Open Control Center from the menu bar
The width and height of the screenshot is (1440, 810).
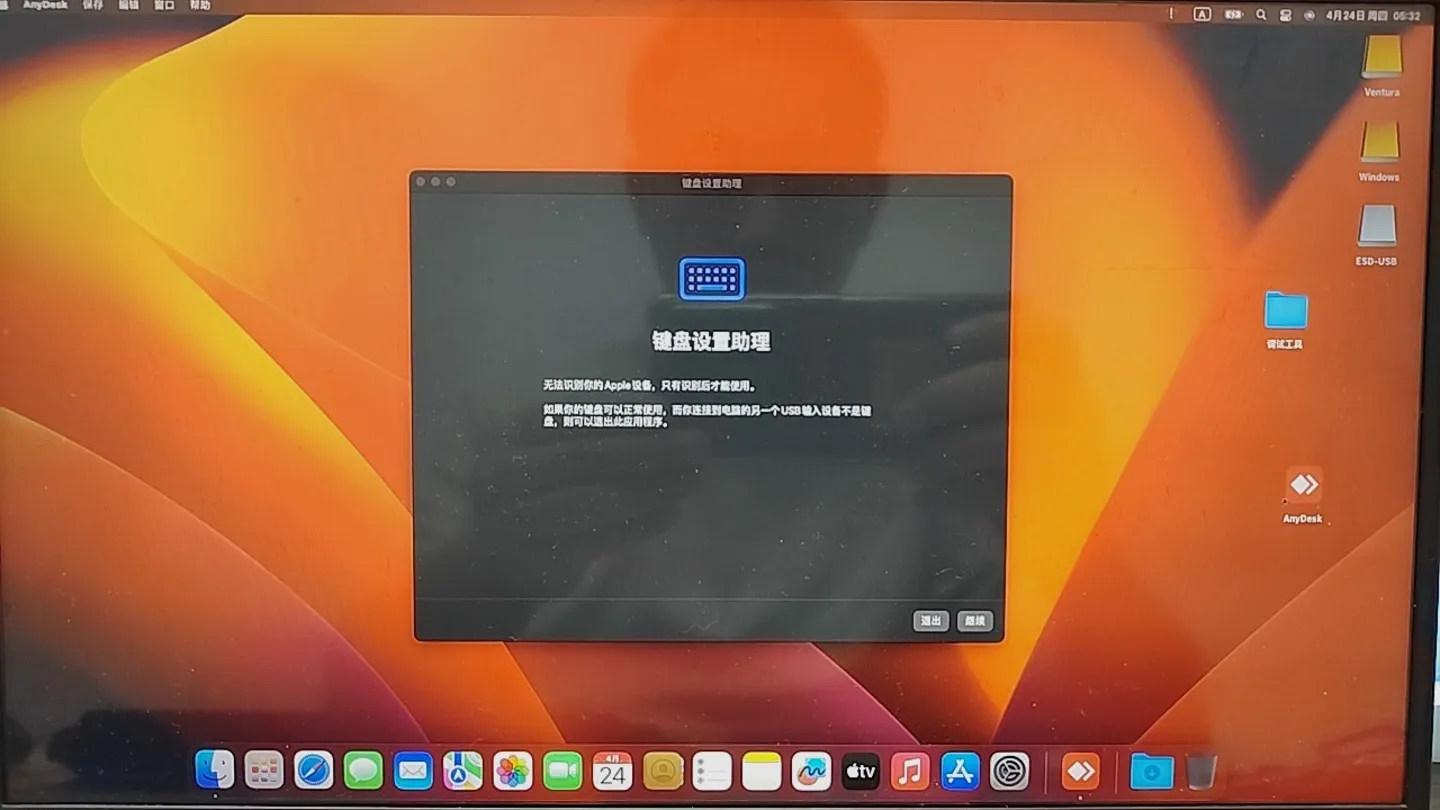click(x=1285, y=15)
